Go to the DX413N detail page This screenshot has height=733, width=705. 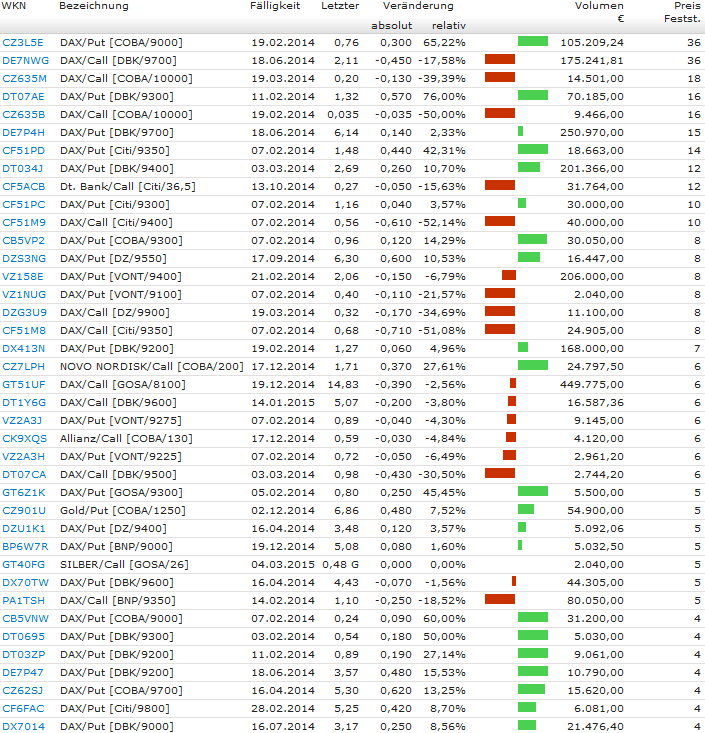pyautogui.click(x=24, y=349)
